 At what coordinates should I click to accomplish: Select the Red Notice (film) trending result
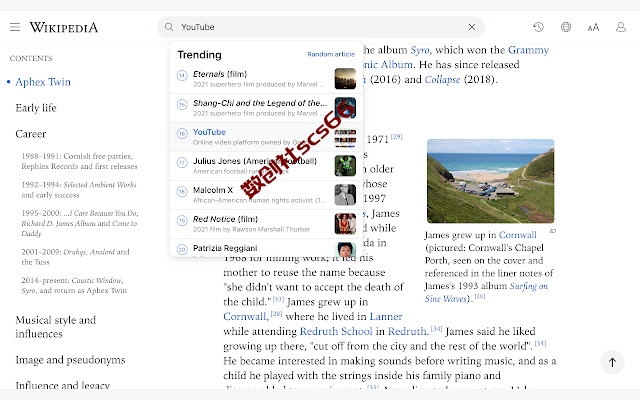[x=266, y=224]
